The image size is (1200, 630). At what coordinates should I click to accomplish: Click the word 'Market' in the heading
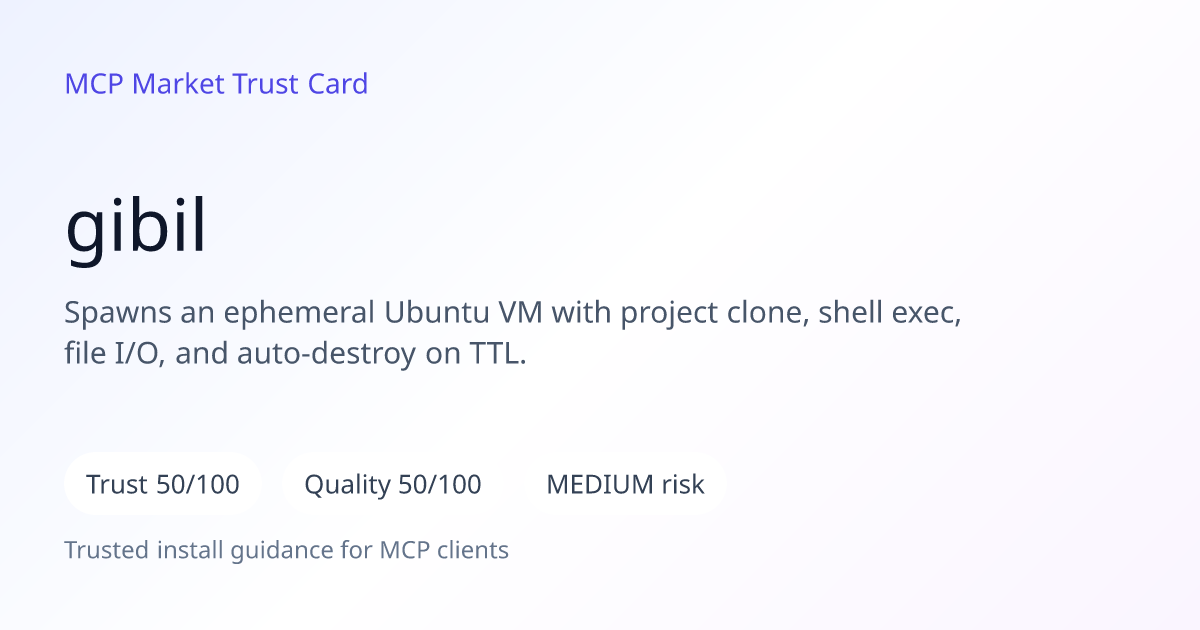tap(178, 84)
